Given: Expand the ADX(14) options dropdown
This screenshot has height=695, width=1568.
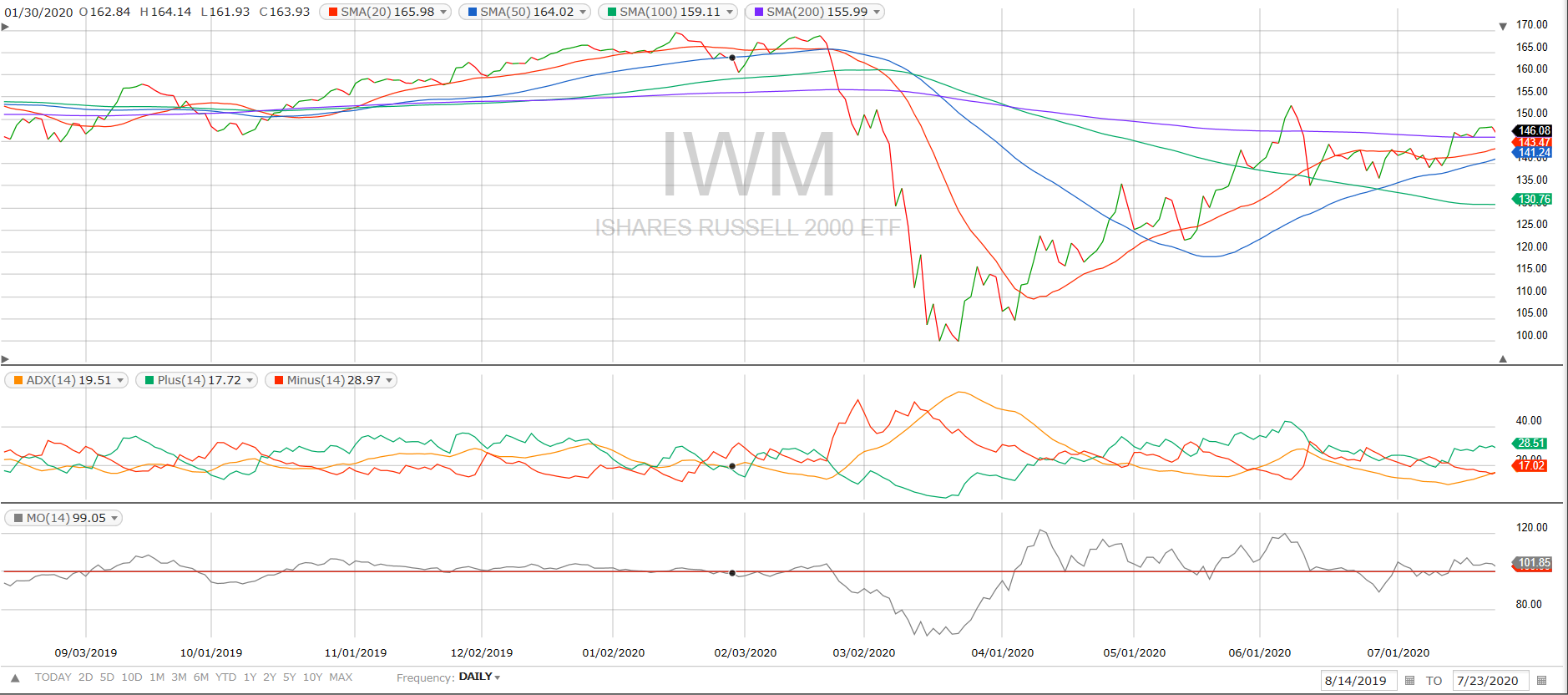Looking at the screenshot, I should point(120,381).
